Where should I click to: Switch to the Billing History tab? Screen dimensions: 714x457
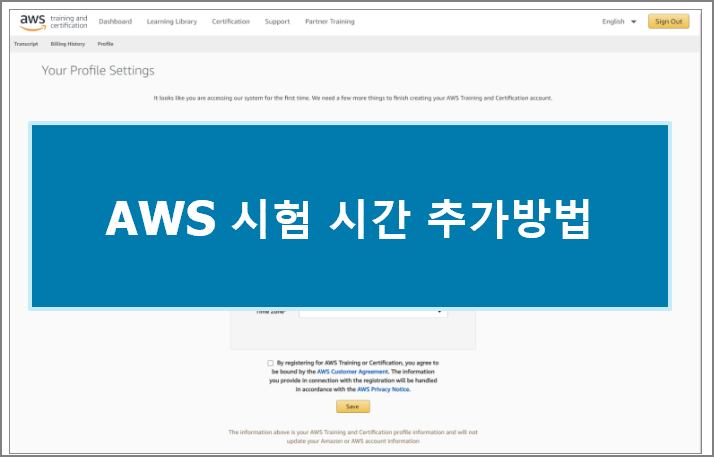coord(68,44)
